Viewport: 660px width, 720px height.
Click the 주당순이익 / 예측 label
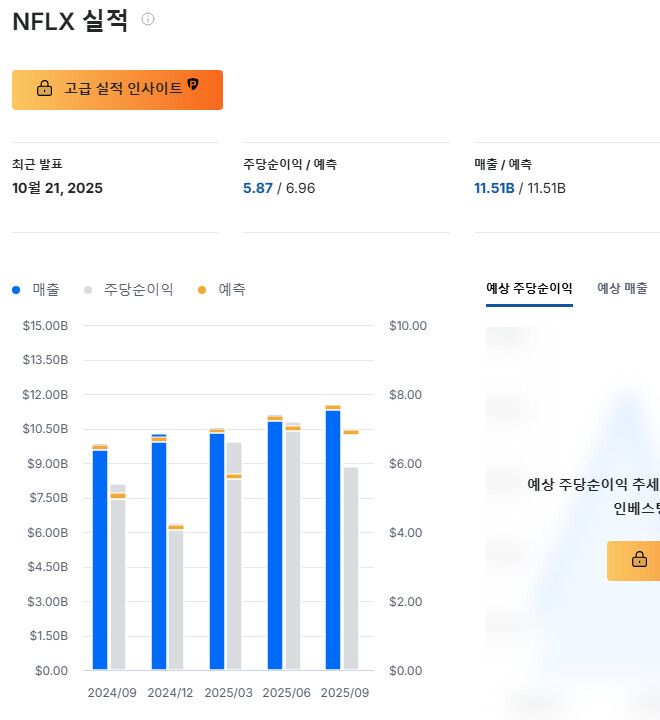click(x=290, y=164)
